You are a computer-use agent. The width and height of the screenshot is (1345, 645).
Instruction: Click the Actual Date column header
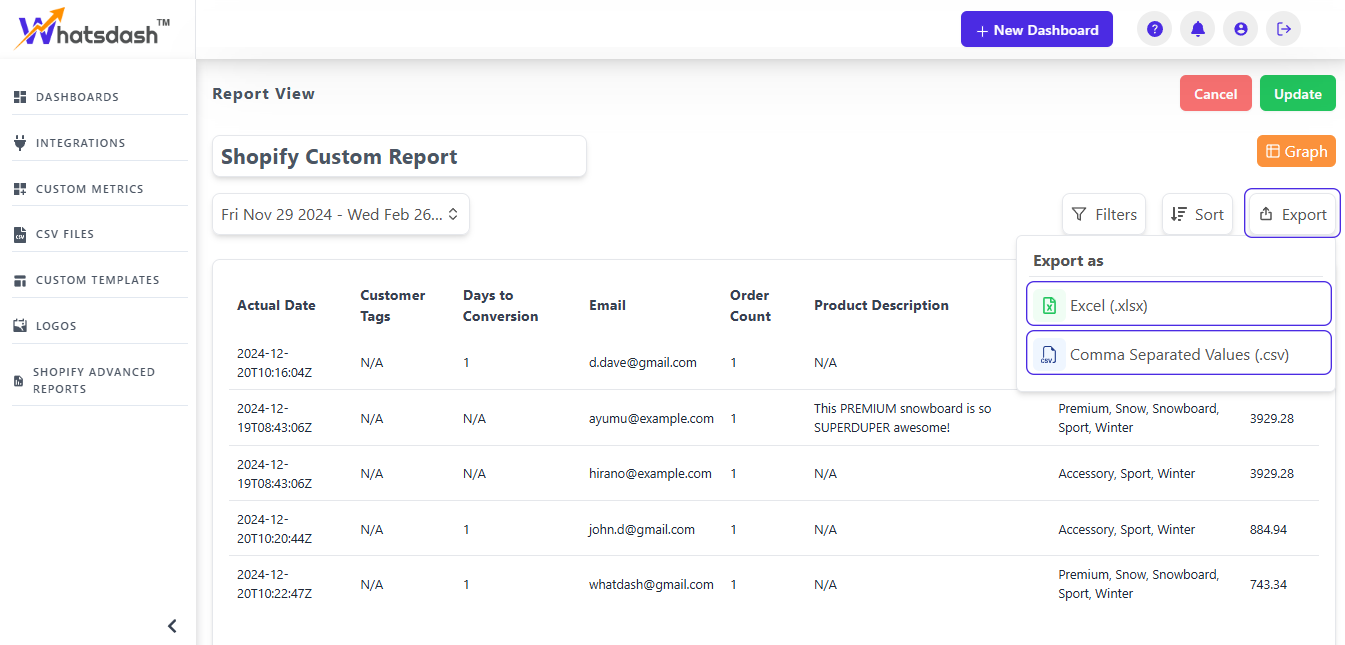point(276,306)
